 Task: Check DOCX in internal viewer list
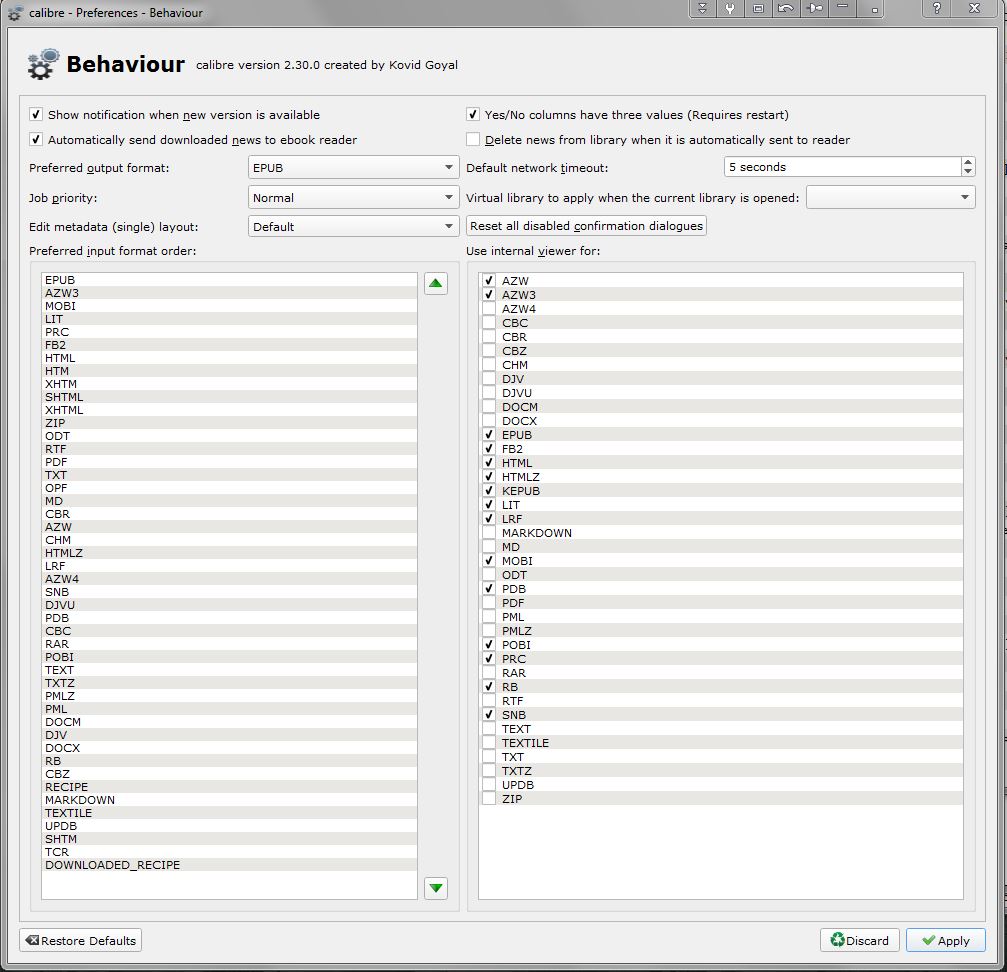489,421
